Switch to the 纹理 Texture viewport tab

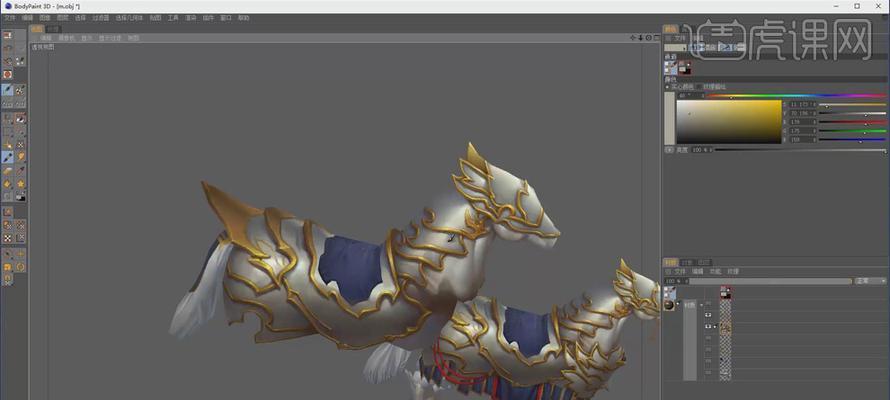(x=53, y=29)
